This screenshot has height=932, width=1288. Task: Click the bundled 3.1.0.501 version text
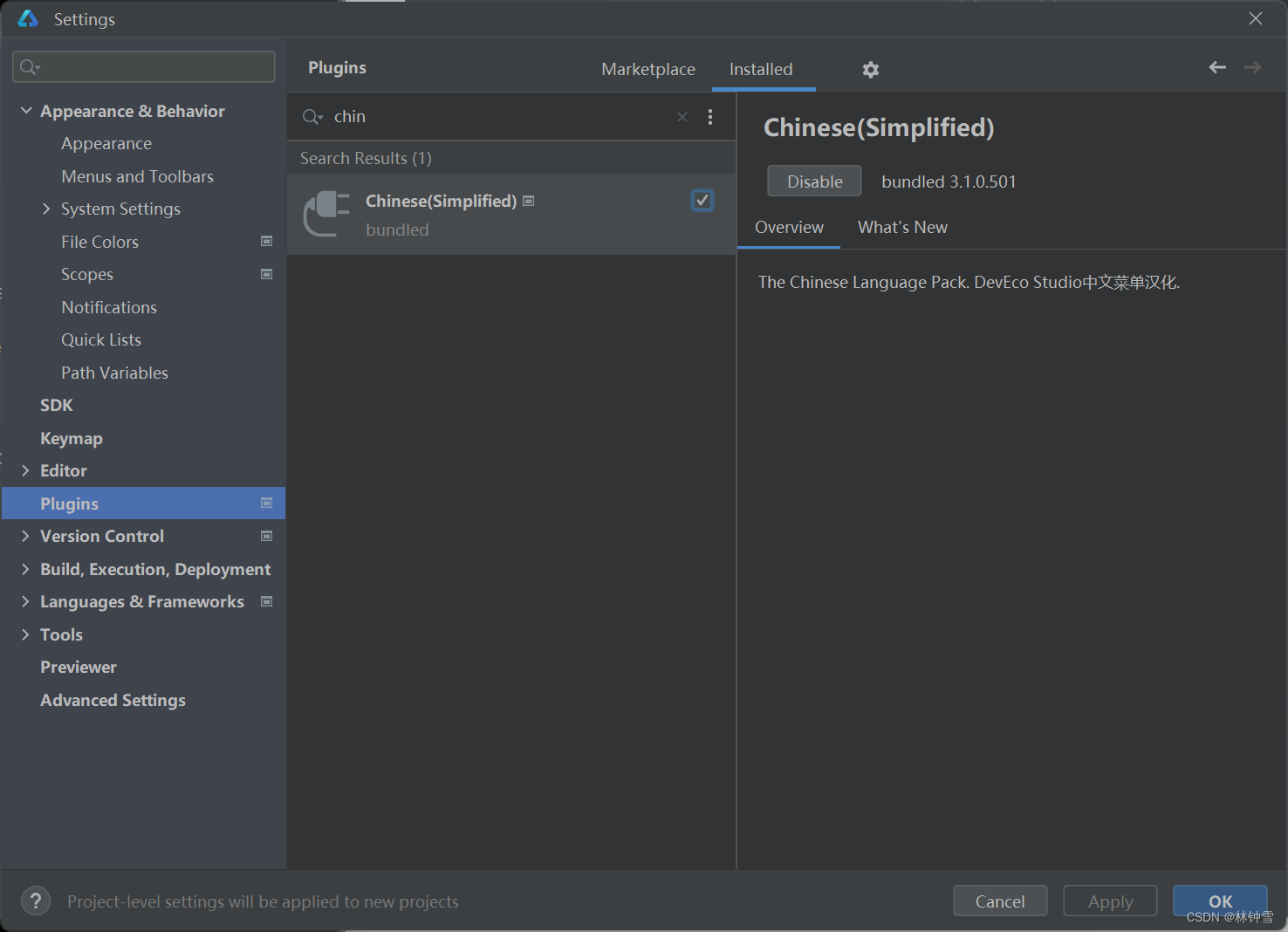[949, 182]
